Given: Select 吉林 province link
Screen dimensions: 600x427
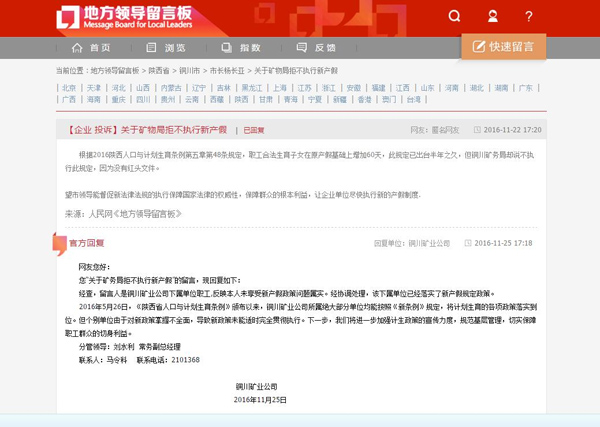Looking at the screenshot, I should [224, 88].
